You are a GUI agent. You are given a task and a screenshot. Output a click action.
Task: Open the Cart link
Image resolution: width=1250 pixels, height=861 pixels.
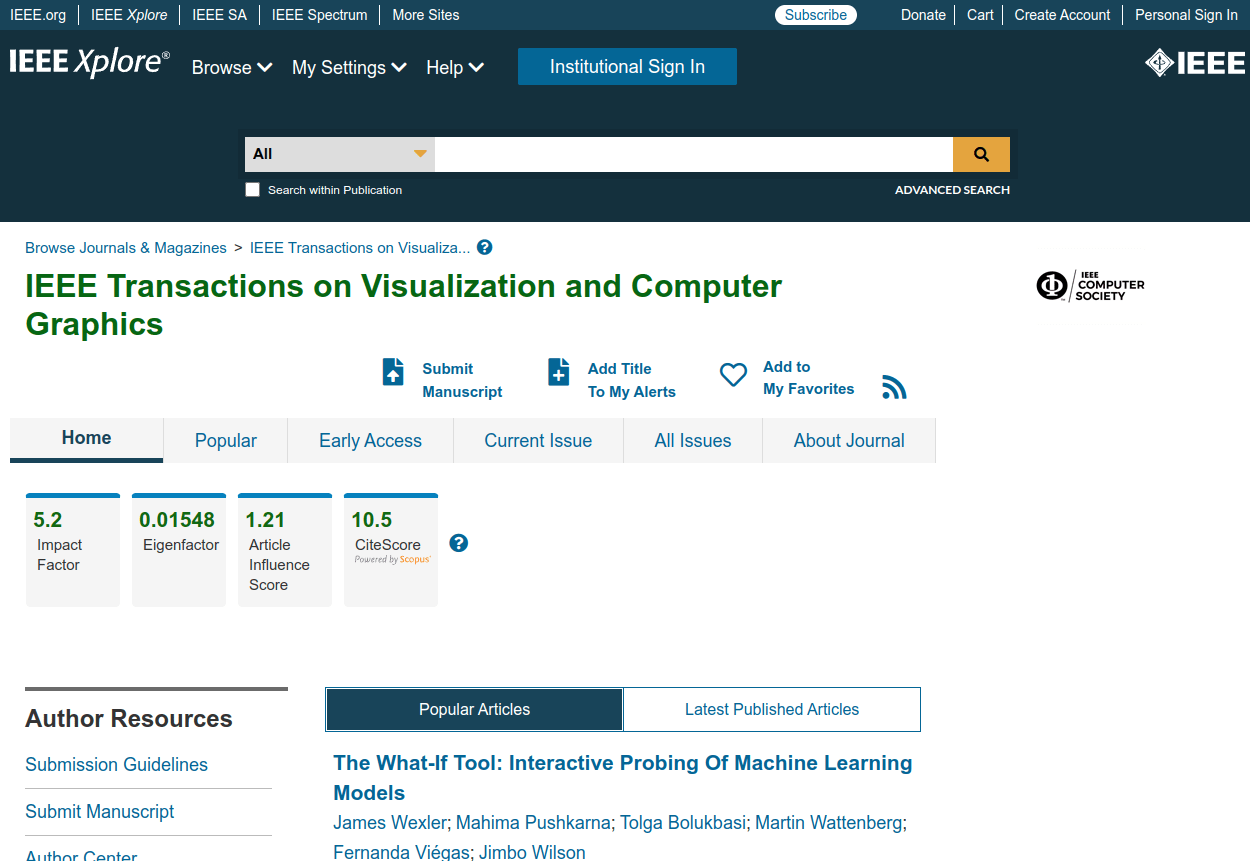click(x=980, y=15)
